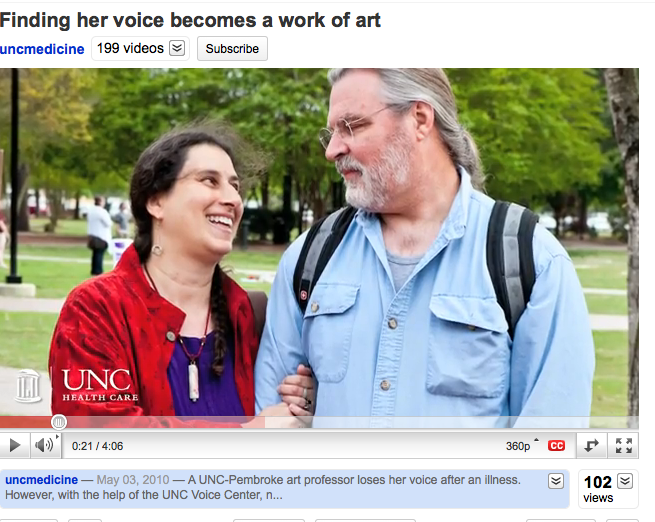Expand the video description chevron
This screenshot has width=655, height=522.
556,481
